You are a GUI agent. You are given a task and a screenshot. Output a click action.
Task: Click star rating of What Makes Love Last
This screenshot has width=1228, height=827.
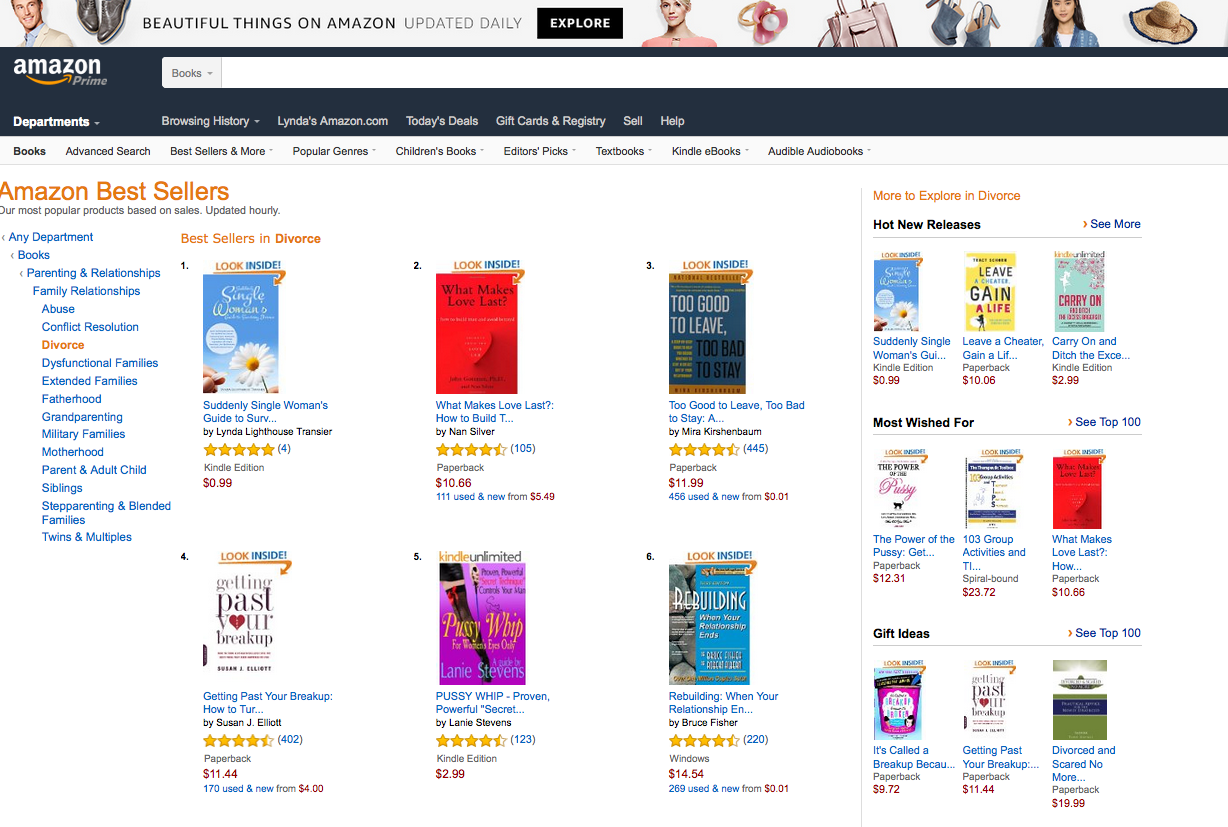coord(471,450)
